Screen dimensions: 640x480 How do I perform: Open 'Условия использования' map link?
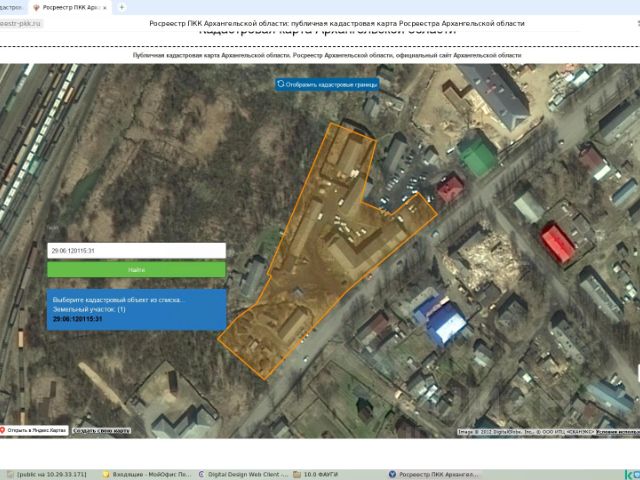pos(617,431)
